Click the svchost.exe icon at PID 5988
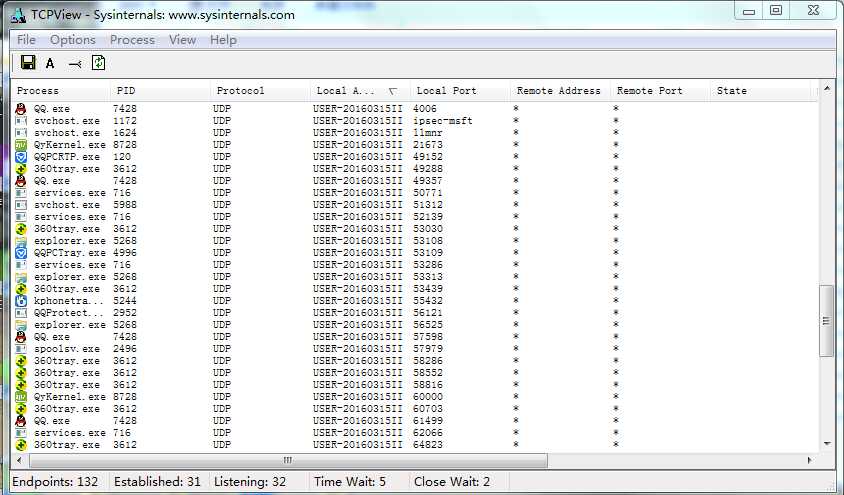Viewport: 844px width, 495px height. point(20,204)
